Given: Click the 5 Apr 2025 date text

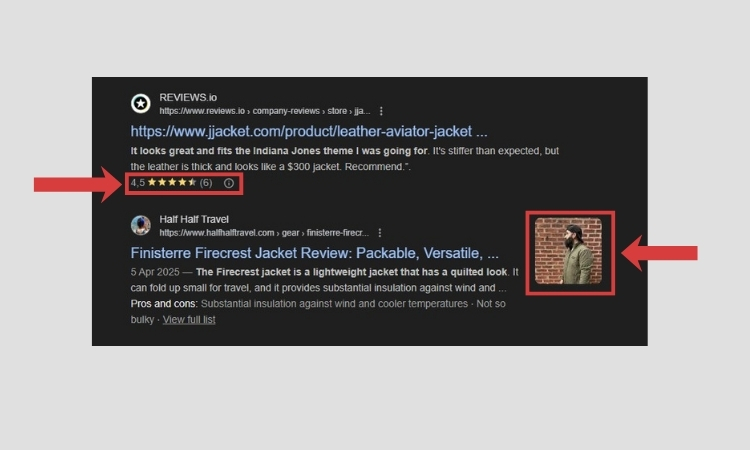Looking at the screenshot, I should pos(155,272).
